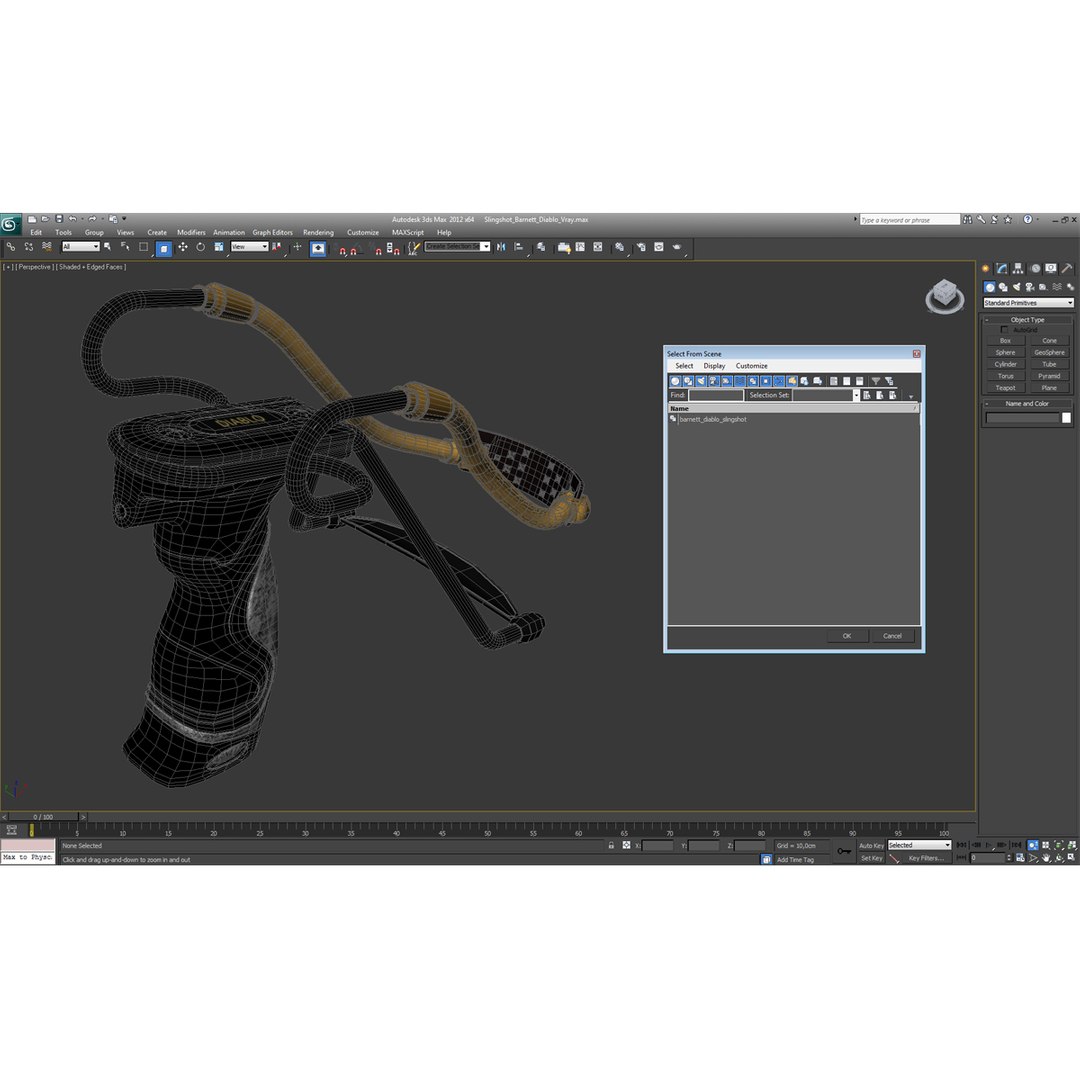The width and height of the screenshot is (1080, 1080).
Task: Open the Modifiers menu
Action: pyautogui.click(x=191, y=233)
